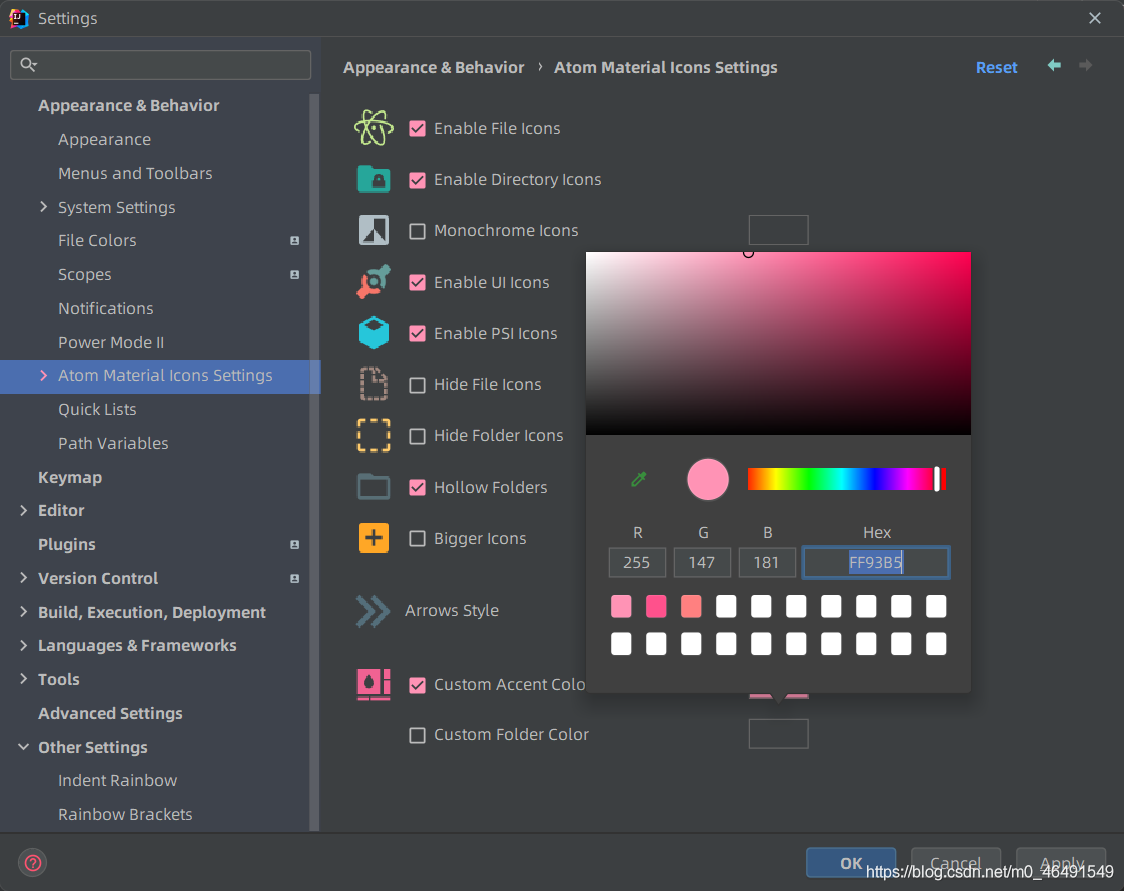Click the IntelliJ logo in title bar
This screenshot has height=891, width=1124.
pos(19,19)
